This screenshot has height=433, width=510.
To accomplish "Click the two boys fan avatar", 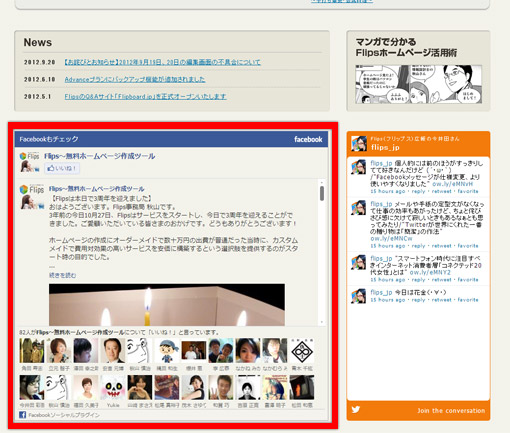I will (221, 351).
